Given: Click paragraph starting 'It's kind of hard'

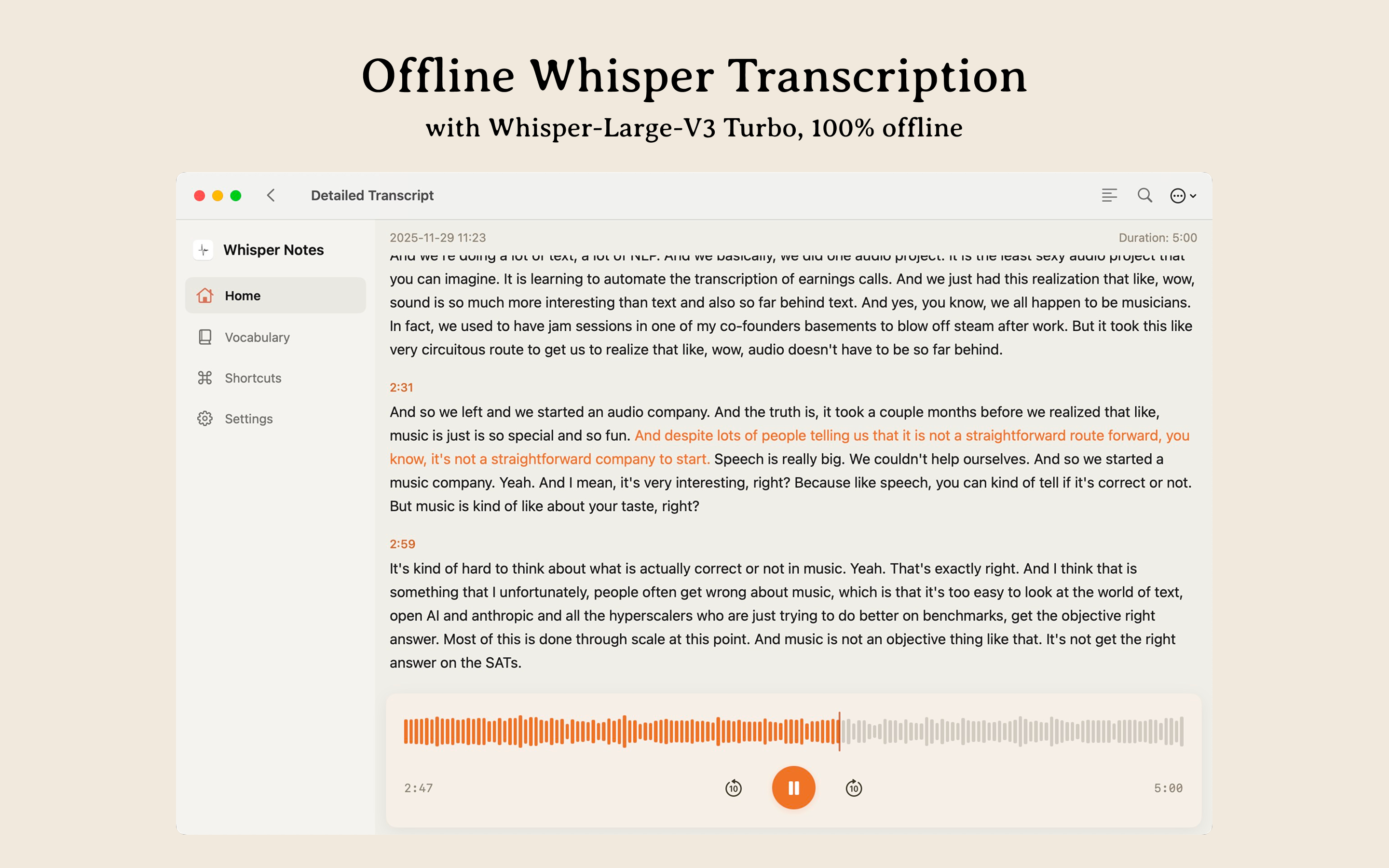Looking at the screenshot, I should click(786, 615).
